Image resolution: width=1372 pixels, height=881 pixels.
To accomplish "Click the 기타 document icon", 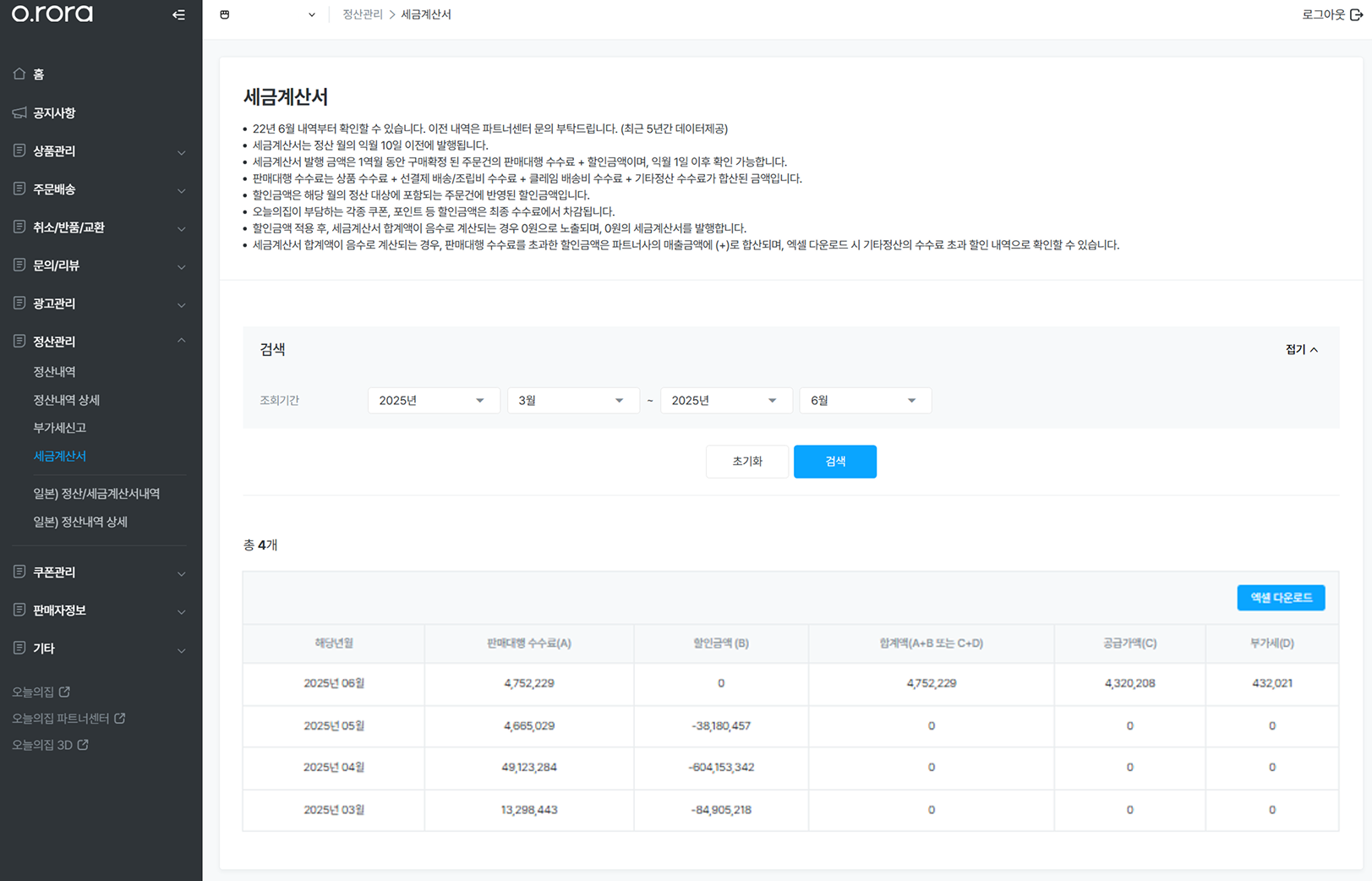I will point(19,648).
